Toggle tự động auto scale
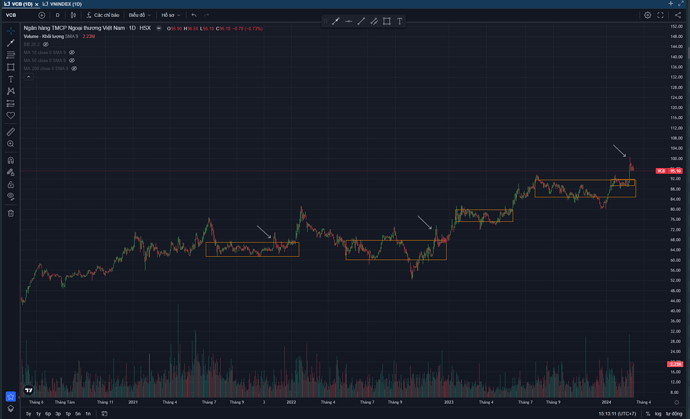Image resolution: width=690 pixels, height=419 pixels. click(x=674, y=414)
